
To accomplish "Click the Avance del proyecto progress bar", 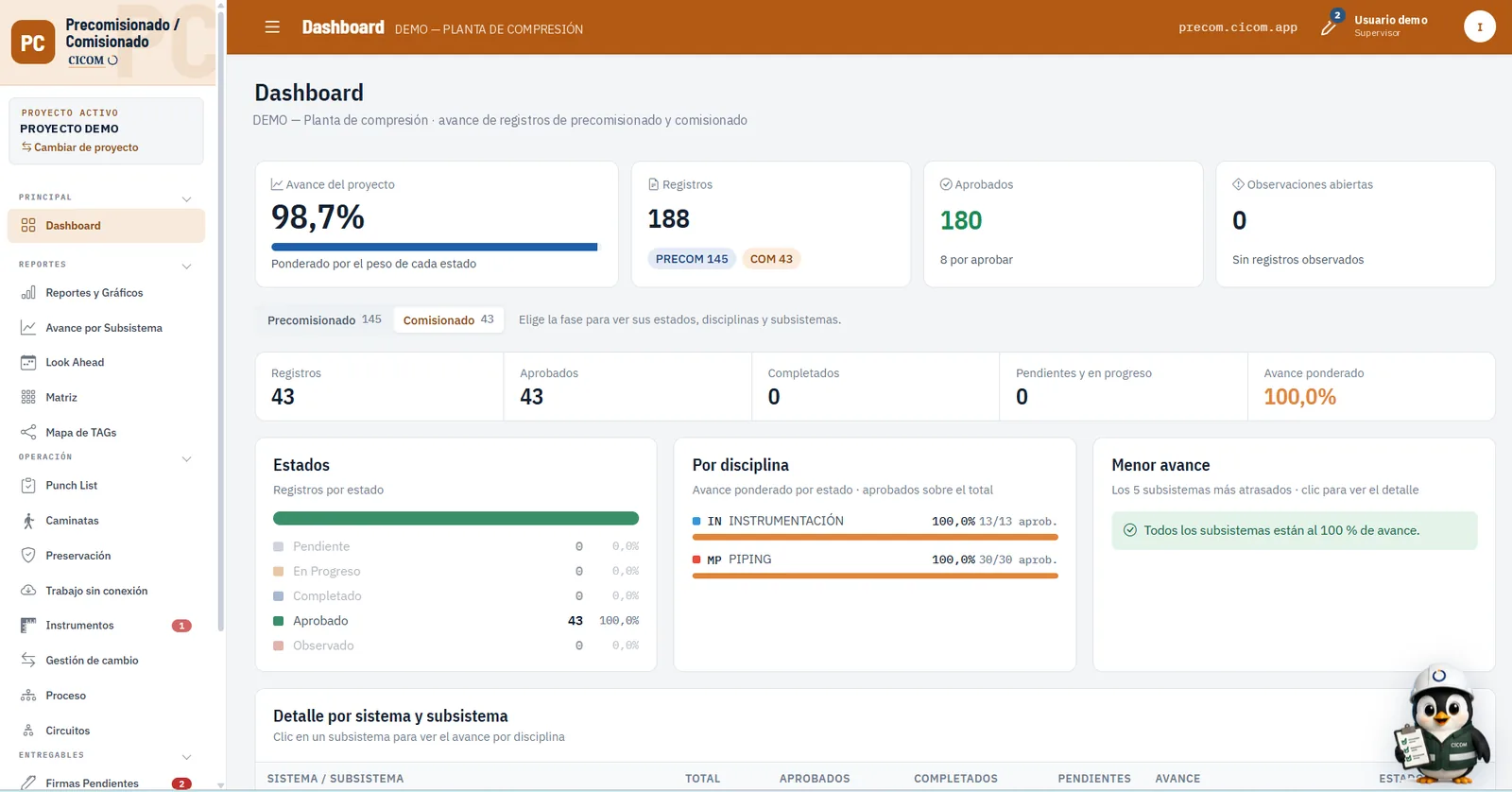I will [x=435, y=248].
